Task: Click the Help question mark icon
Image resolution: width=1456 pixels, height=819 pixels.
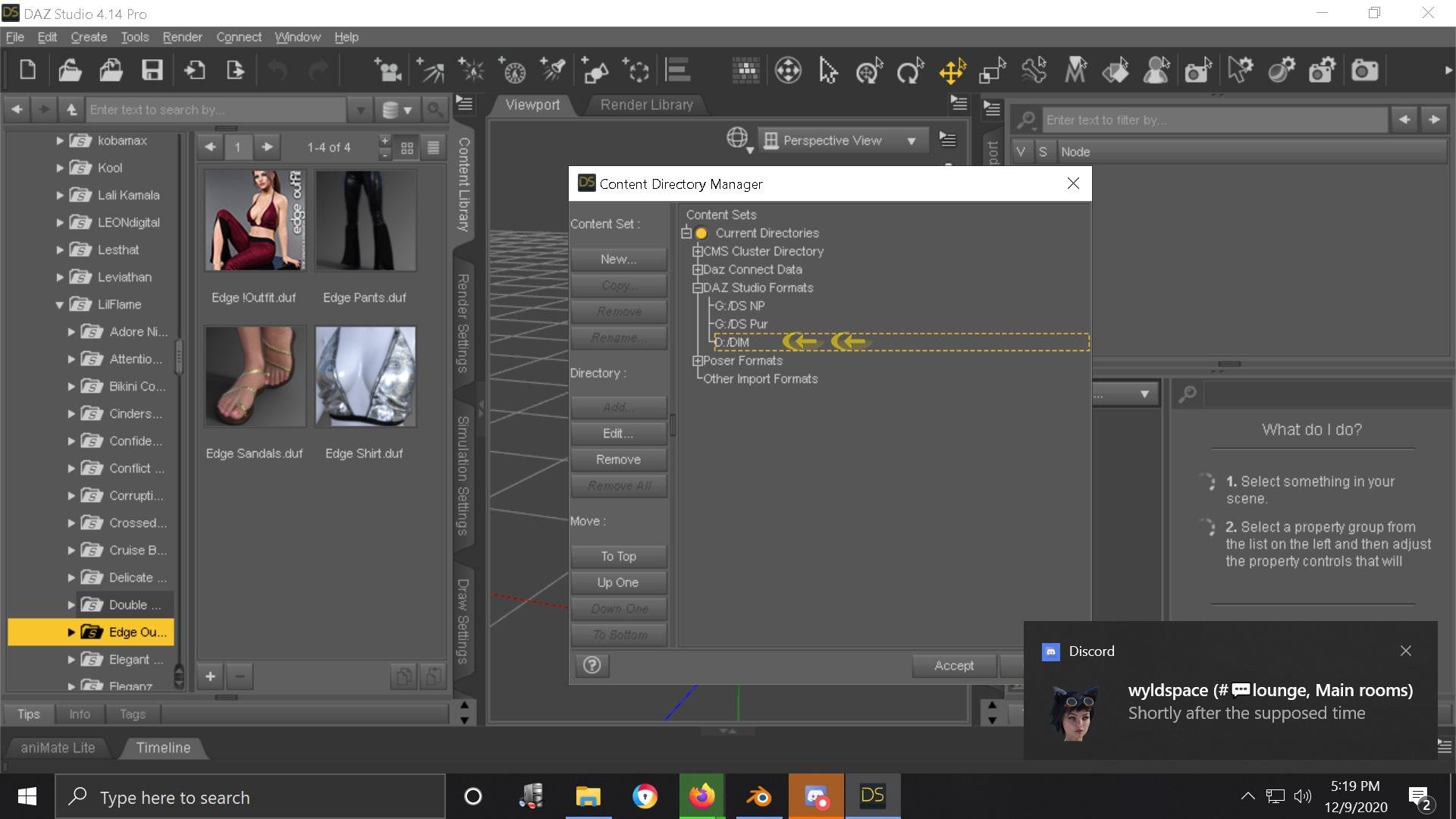Action: 591,665
